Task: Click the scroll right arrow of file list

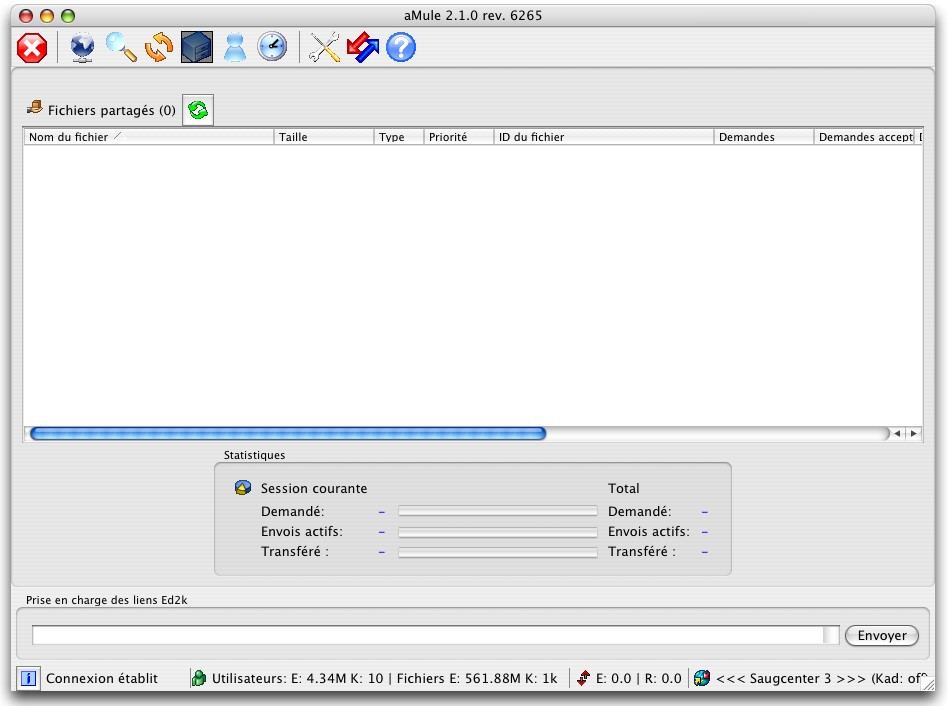Action: [913, 434]
